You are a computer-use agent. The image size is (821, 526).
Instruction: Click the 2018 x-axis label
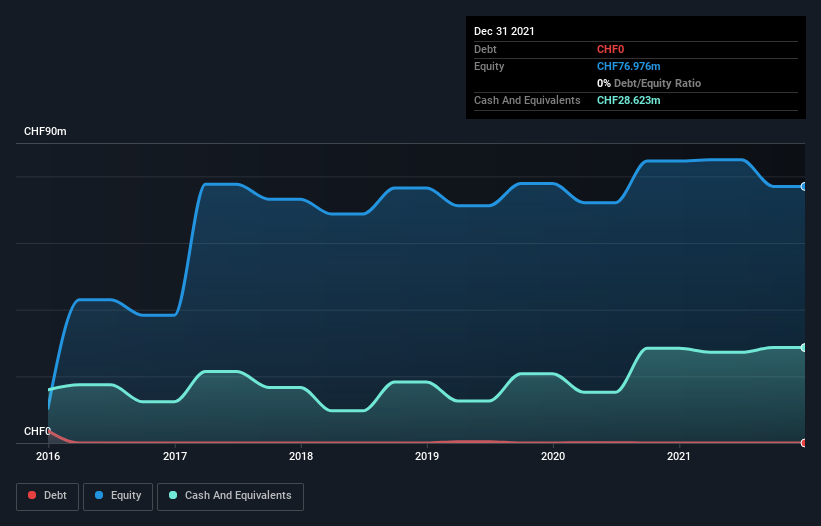click(301, 456)
